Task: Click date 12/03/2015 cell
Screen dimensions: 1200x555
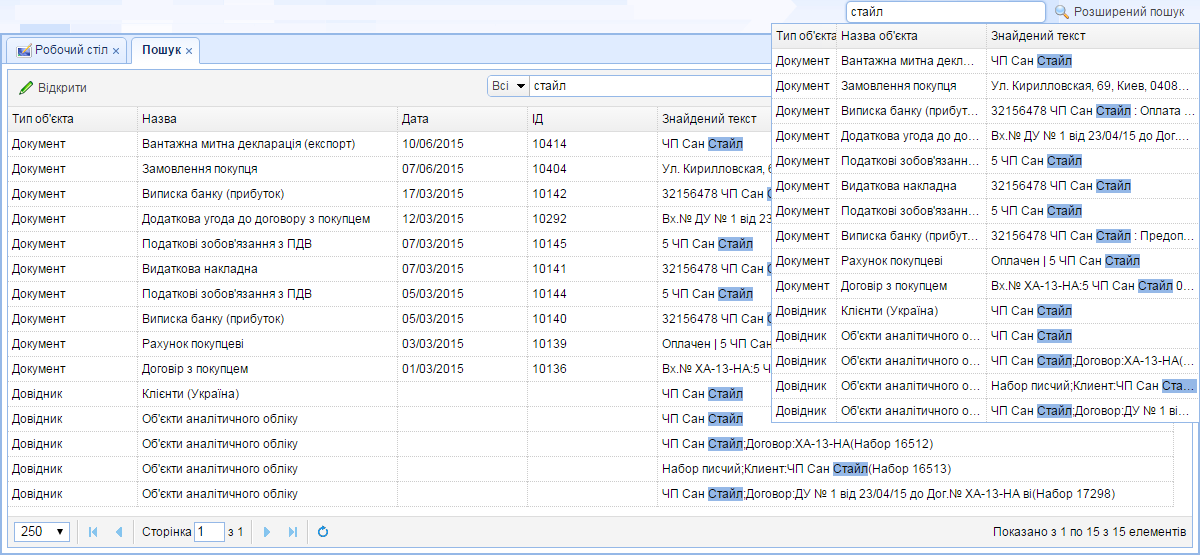Action: point(462,219)
